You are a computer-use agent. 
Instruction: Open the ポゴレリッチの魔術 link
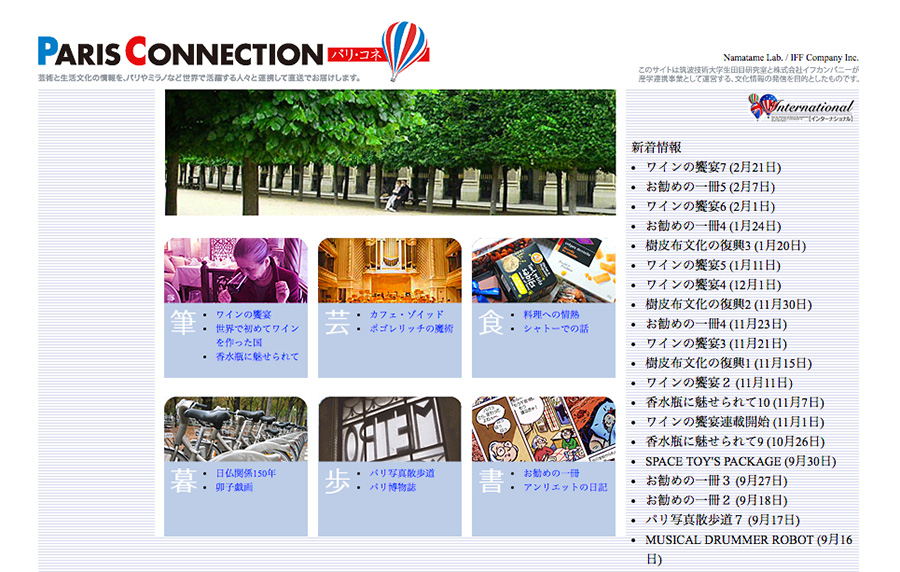pos(411,328)
